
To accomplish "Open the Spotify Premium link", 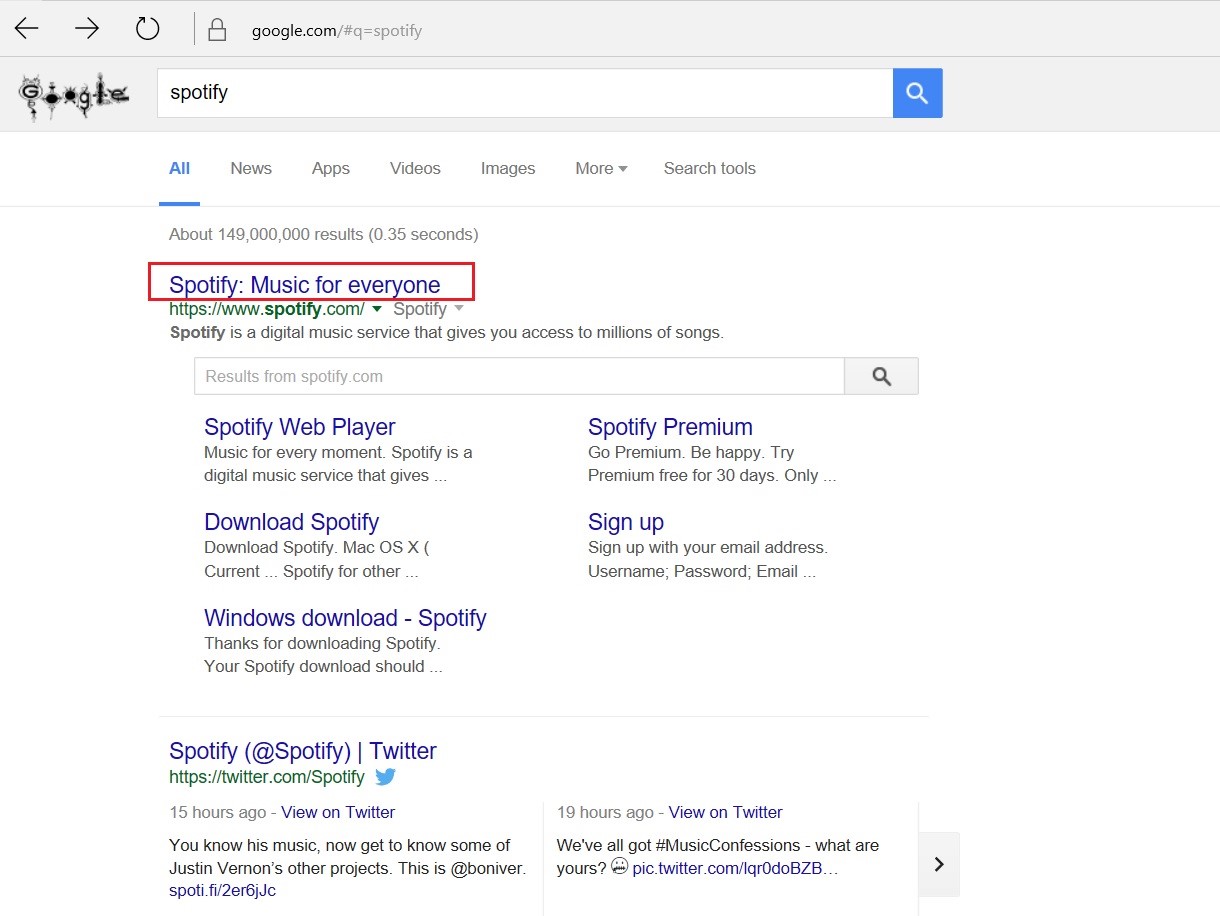I will [670, 427].
